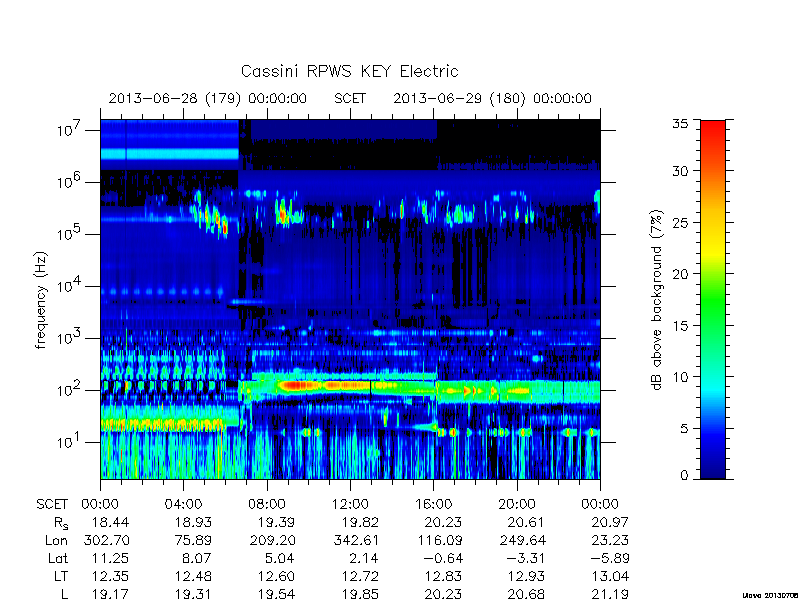Click the Lon value 249.64
The width and height of the screenshot is (800, 600).
[x=522, y=540]
